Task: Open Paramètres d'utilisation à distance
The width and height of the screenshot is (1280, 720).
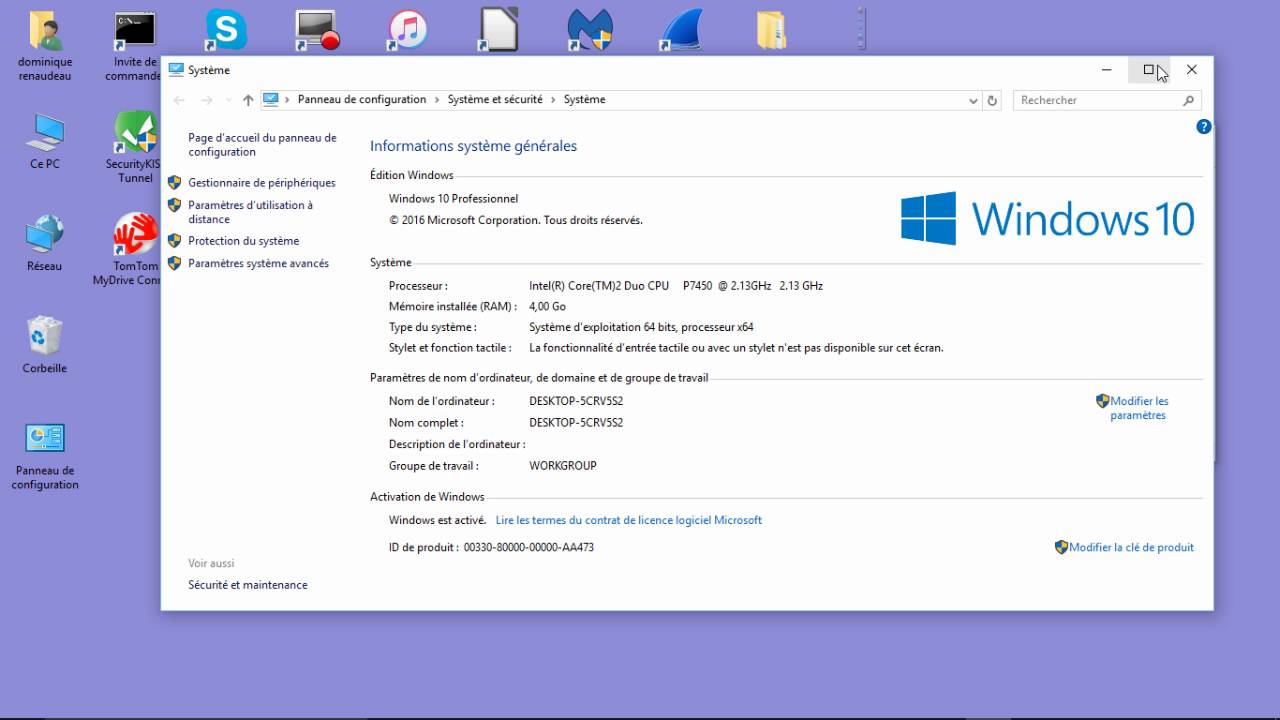Action: coord(250,212)
